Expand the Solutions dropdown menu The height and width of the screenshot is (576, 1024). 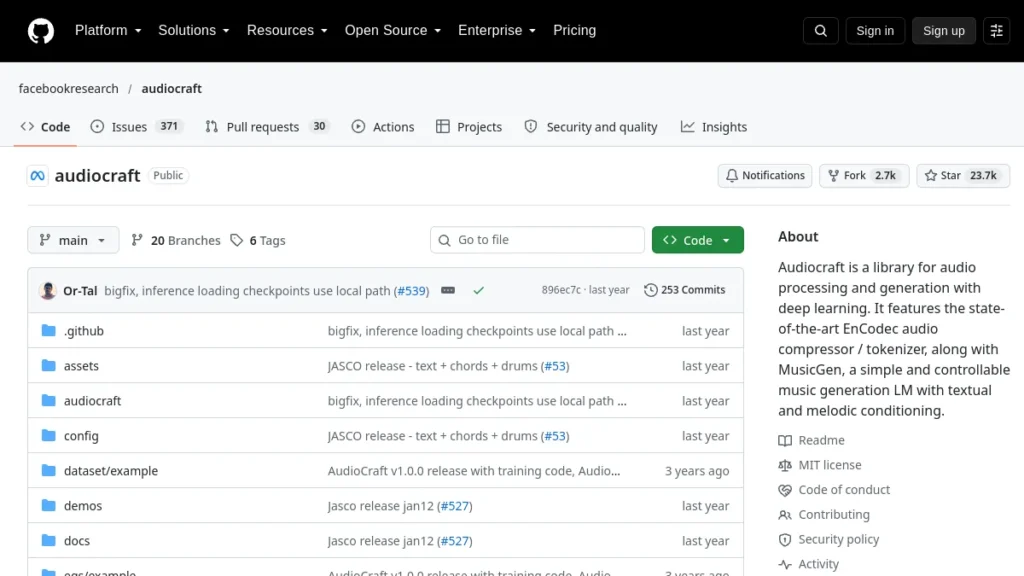194,31
